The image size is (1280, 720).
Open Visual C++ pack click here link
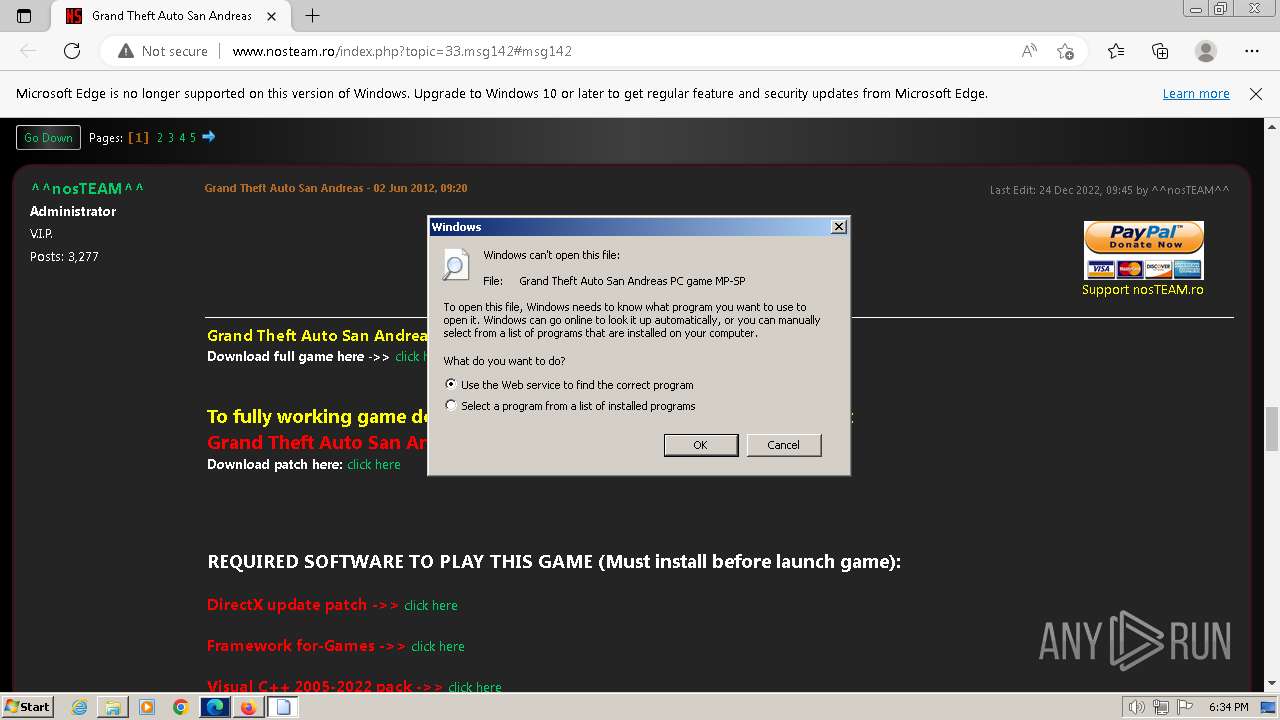pyautogui.click(x=475, y=687)
